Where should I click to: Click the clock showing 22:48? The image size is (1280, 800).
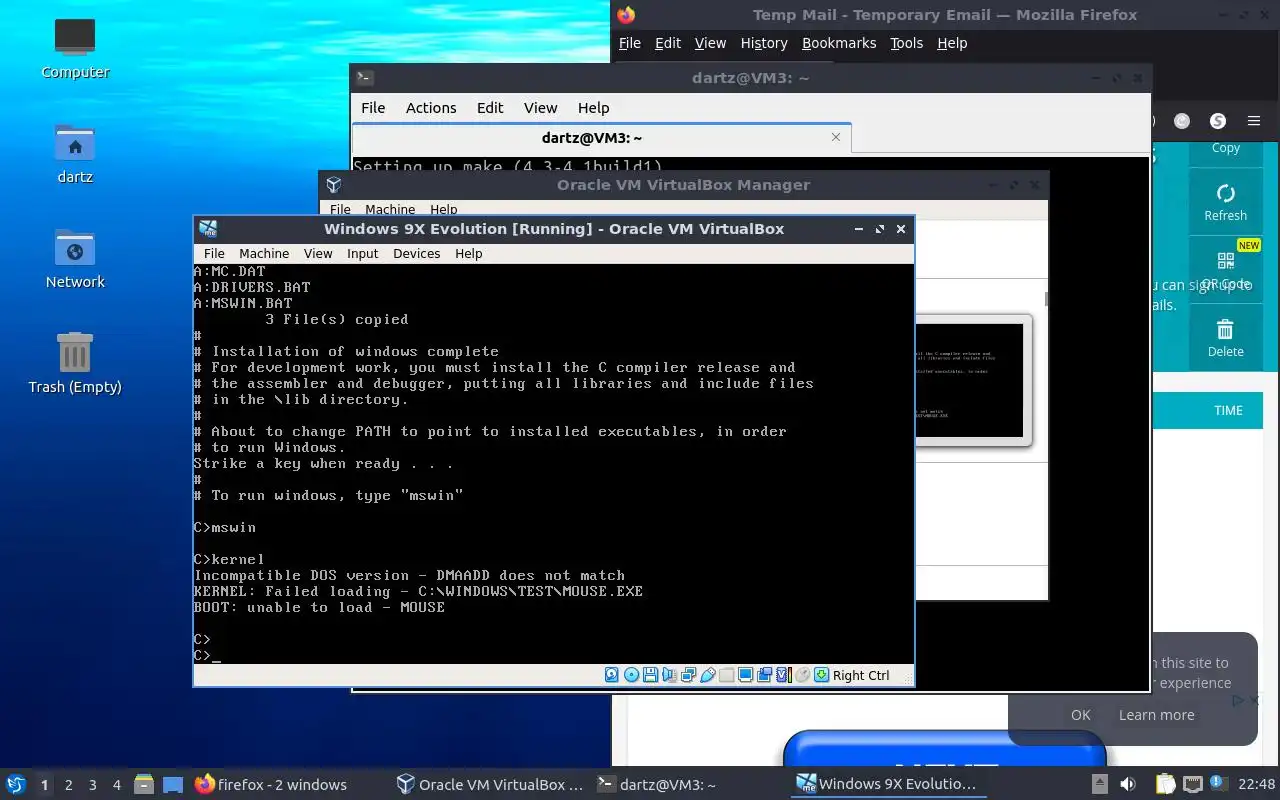(x=1257, y=784)
